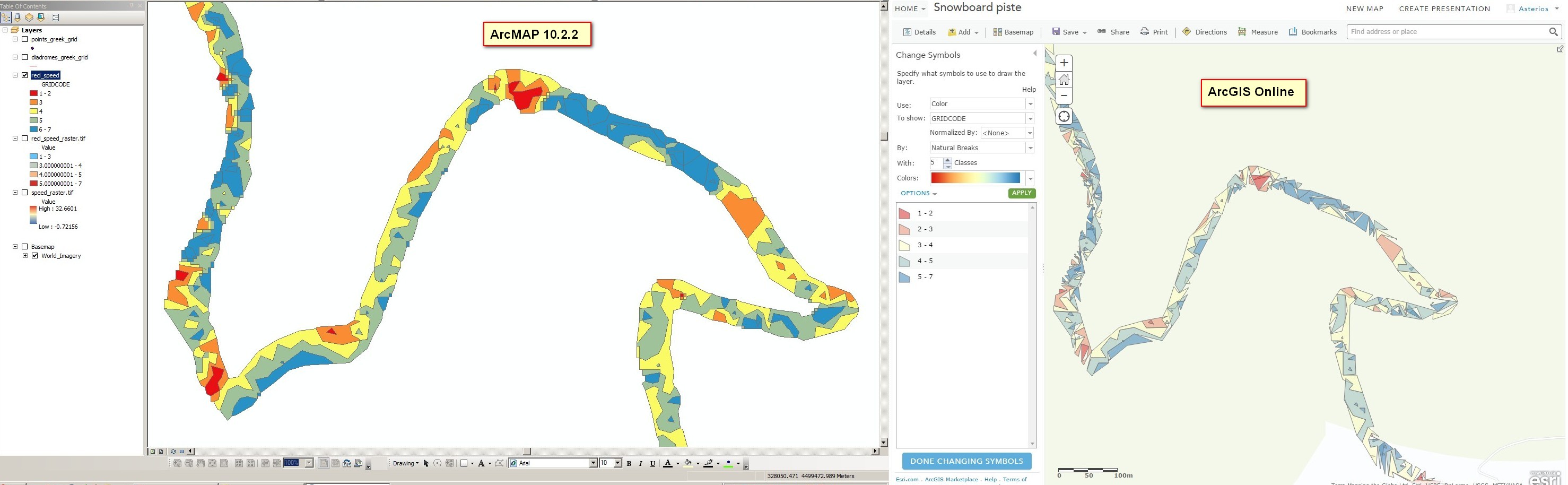Screen dimensions: 1568x485
Task: Switch to Layout View icon
Action: (x=161, y=452)
